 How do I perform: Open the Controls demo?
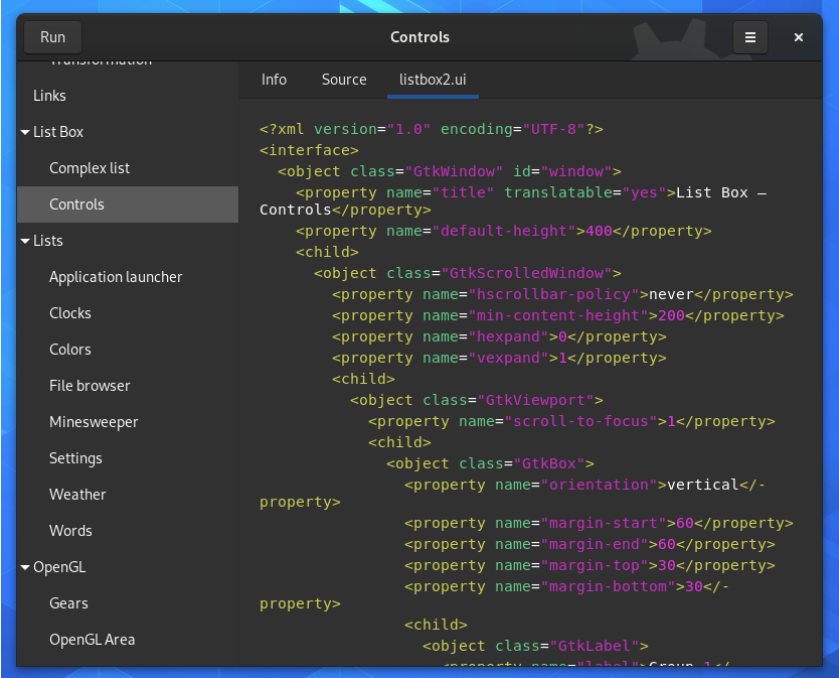pos(75,204)
